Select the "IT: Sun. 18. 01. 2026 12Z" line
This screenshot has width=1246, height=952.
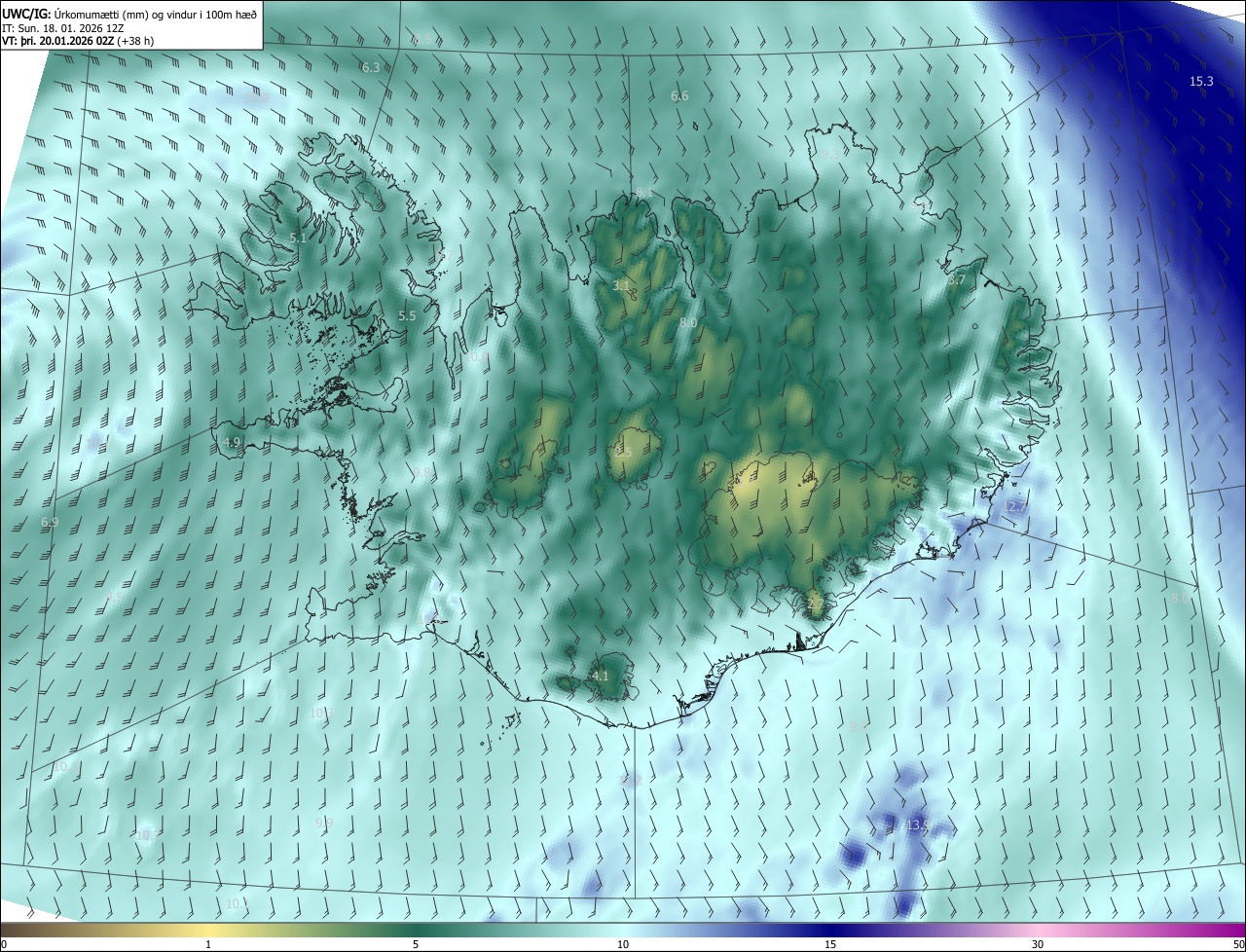63,27
